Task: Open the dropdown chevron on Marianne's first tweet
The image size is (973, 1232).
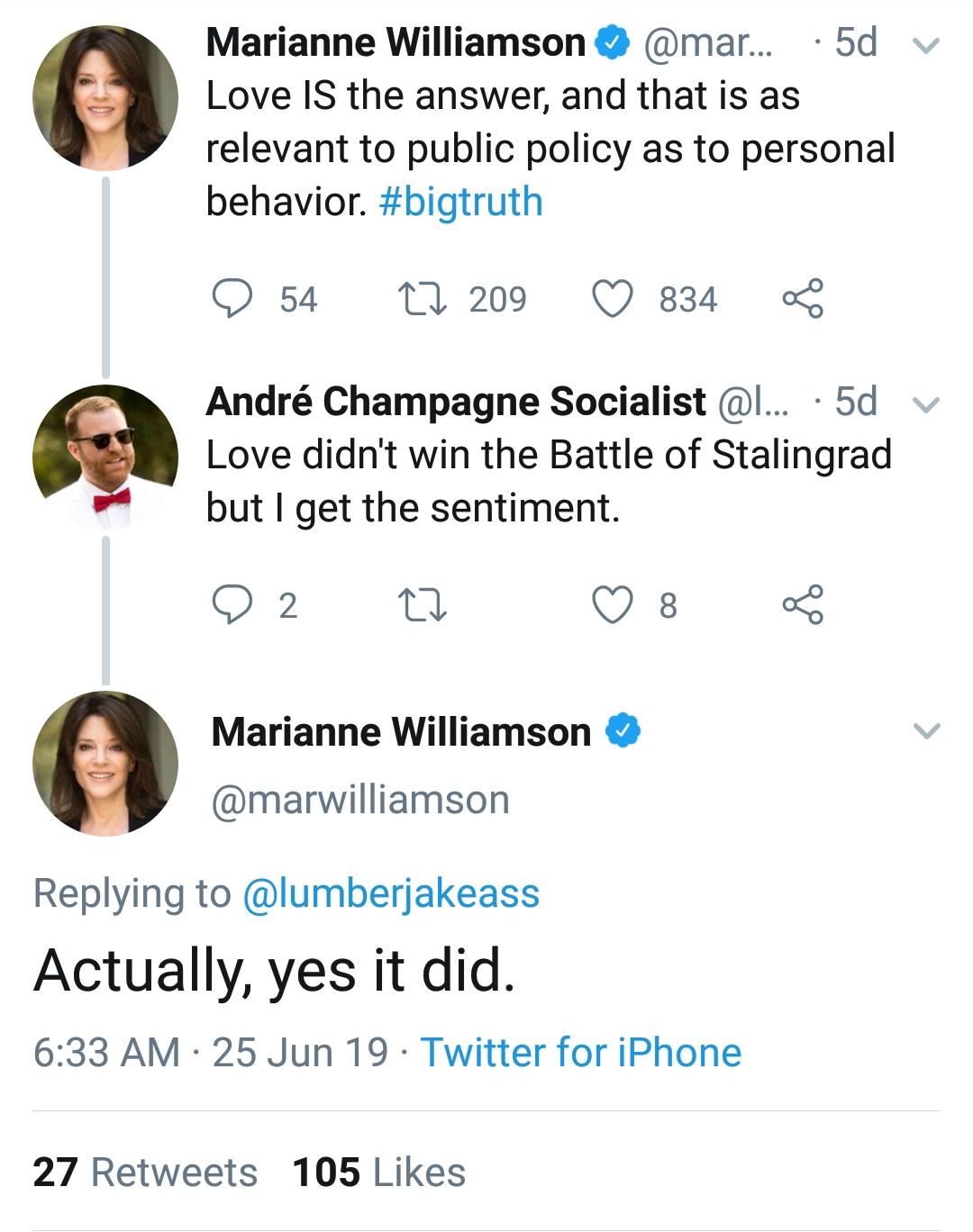Action: pyautogui.click(x=924, y=44)
